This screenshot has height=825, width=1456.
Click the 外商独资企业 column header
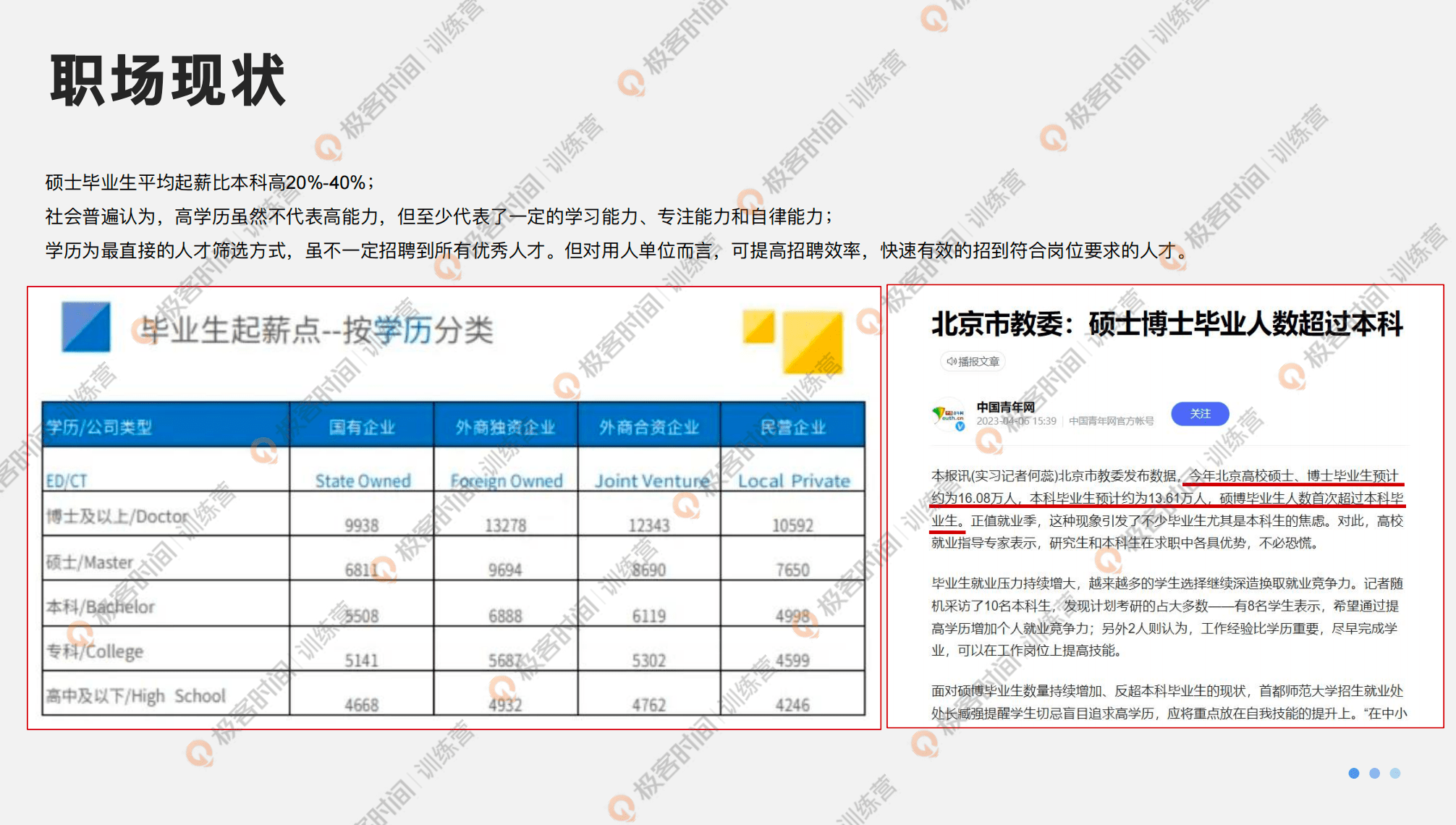[x=505, y=427]
